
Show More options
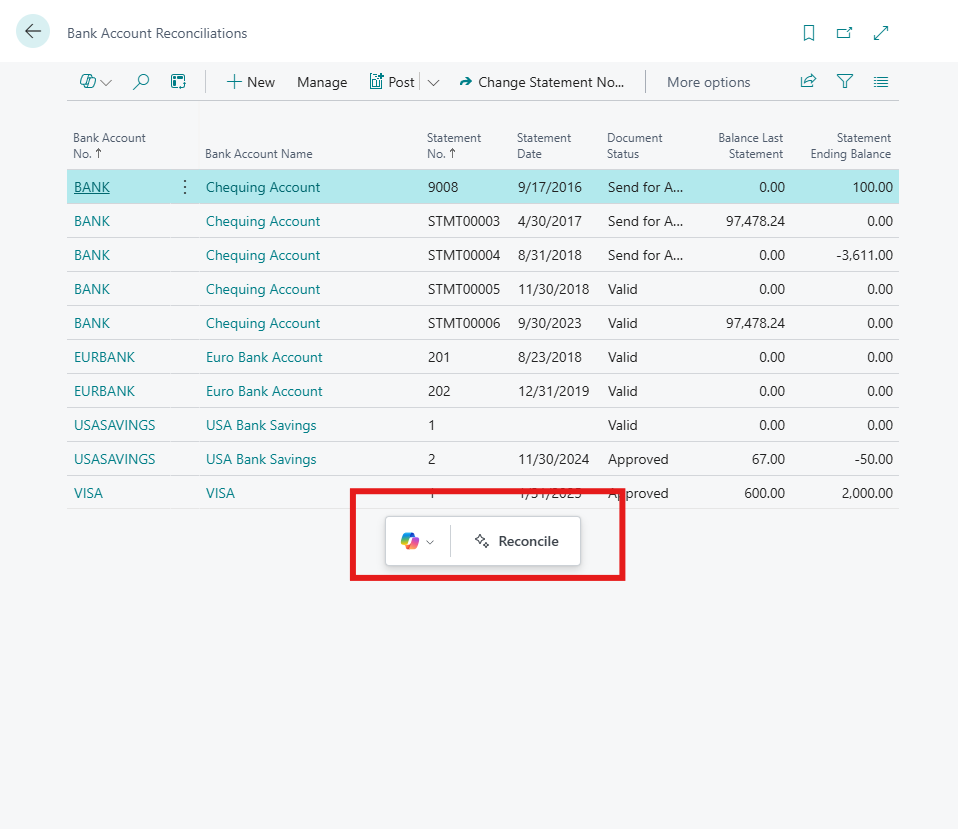pyautogui.click(x=708, y=82)
